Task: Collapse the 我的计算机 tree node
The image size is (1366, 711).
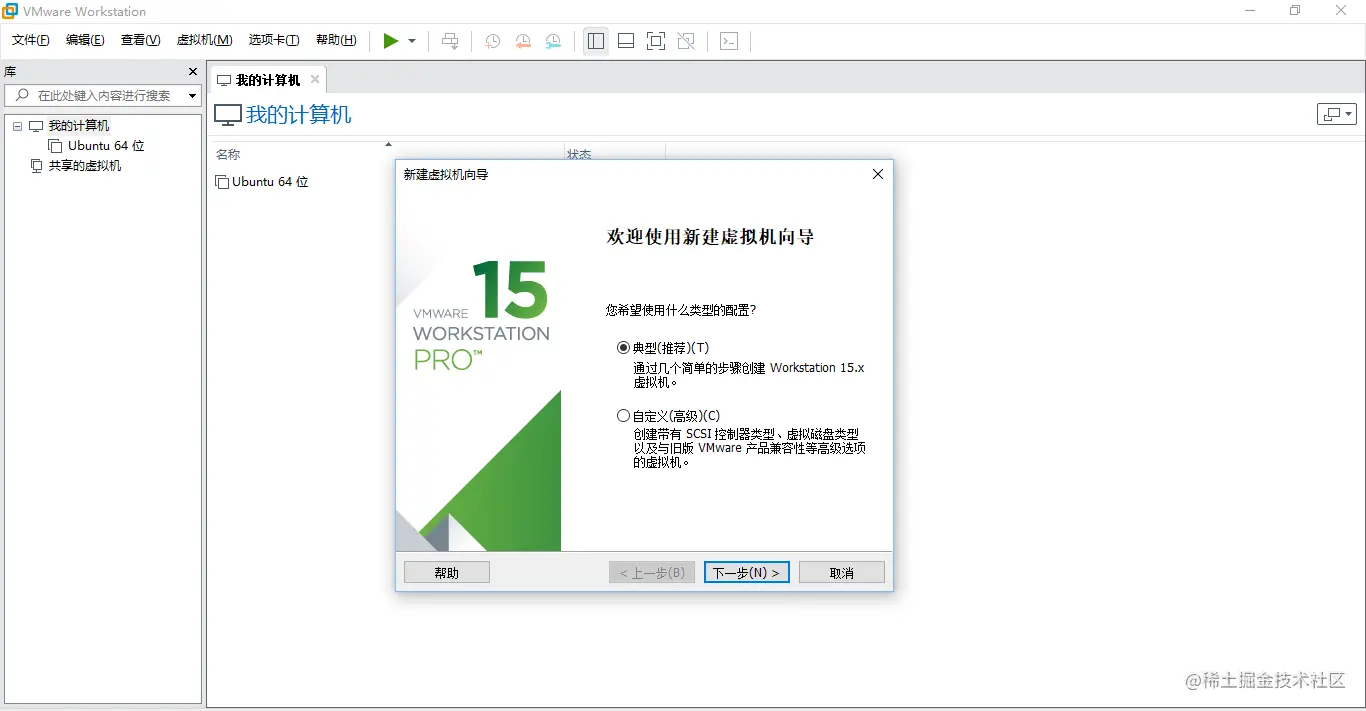Action: [17, 126]
